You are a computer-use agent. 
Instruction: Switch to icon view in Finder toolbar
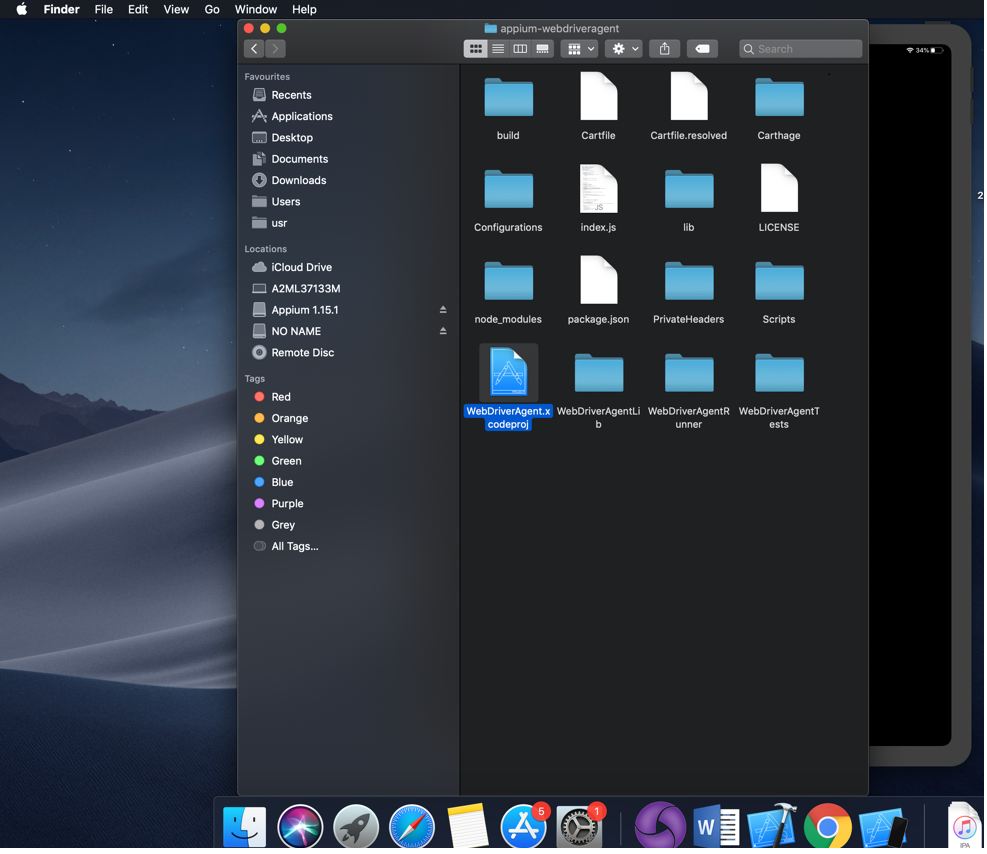pyautogui.click(x=476, y=48)
